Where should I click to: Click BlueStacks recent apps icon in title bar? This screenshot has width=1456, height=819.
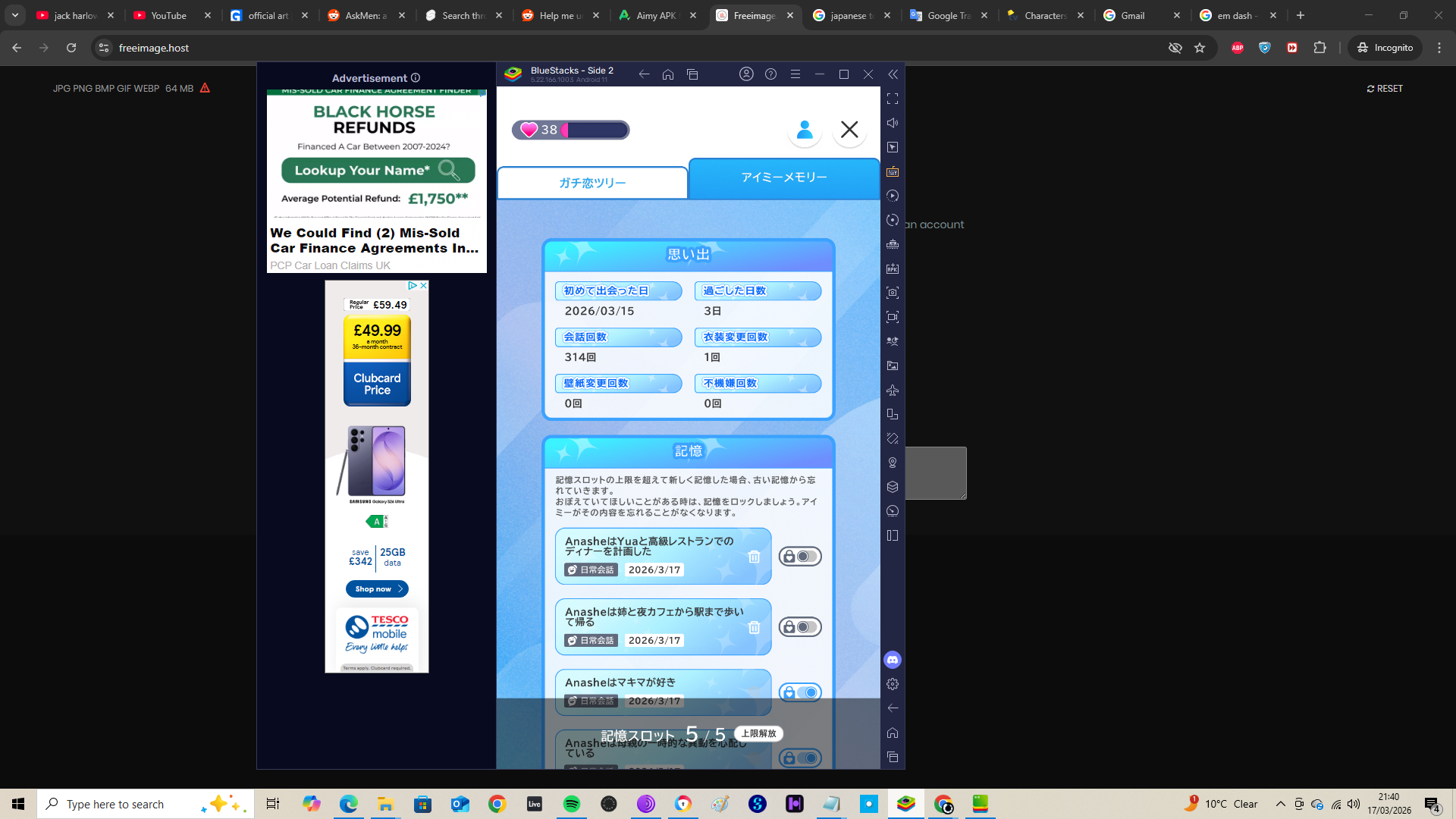click(692, 74)
